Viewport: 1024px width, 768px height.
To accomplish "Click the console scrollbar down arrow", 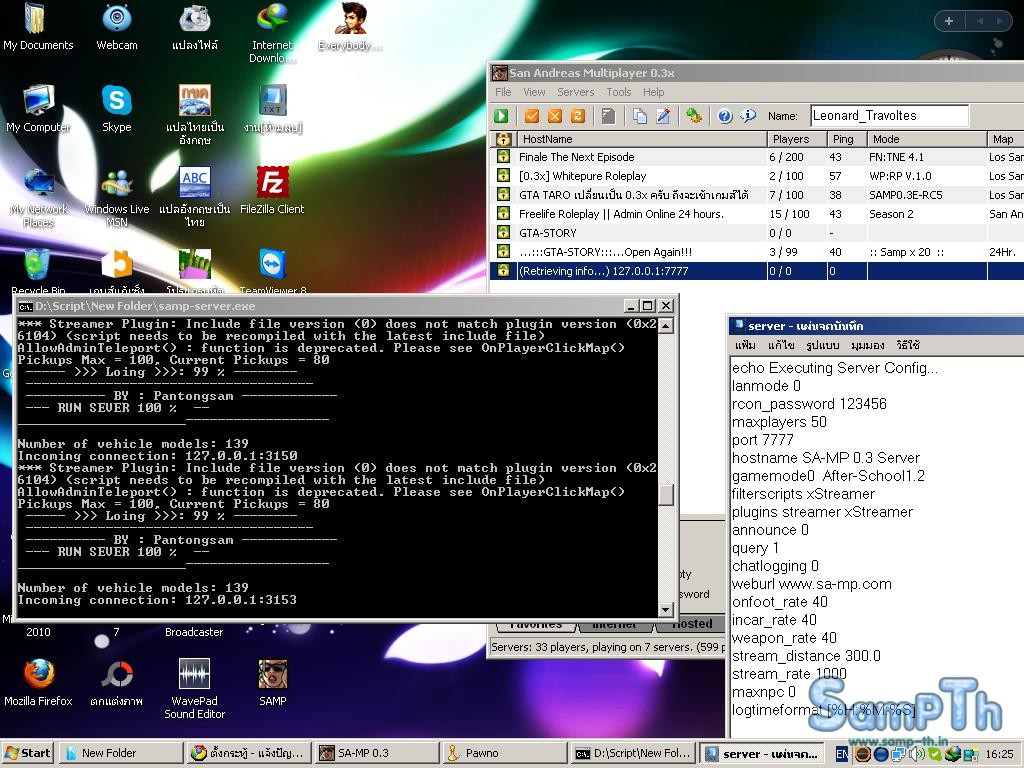I will click(x=666, y=609).
